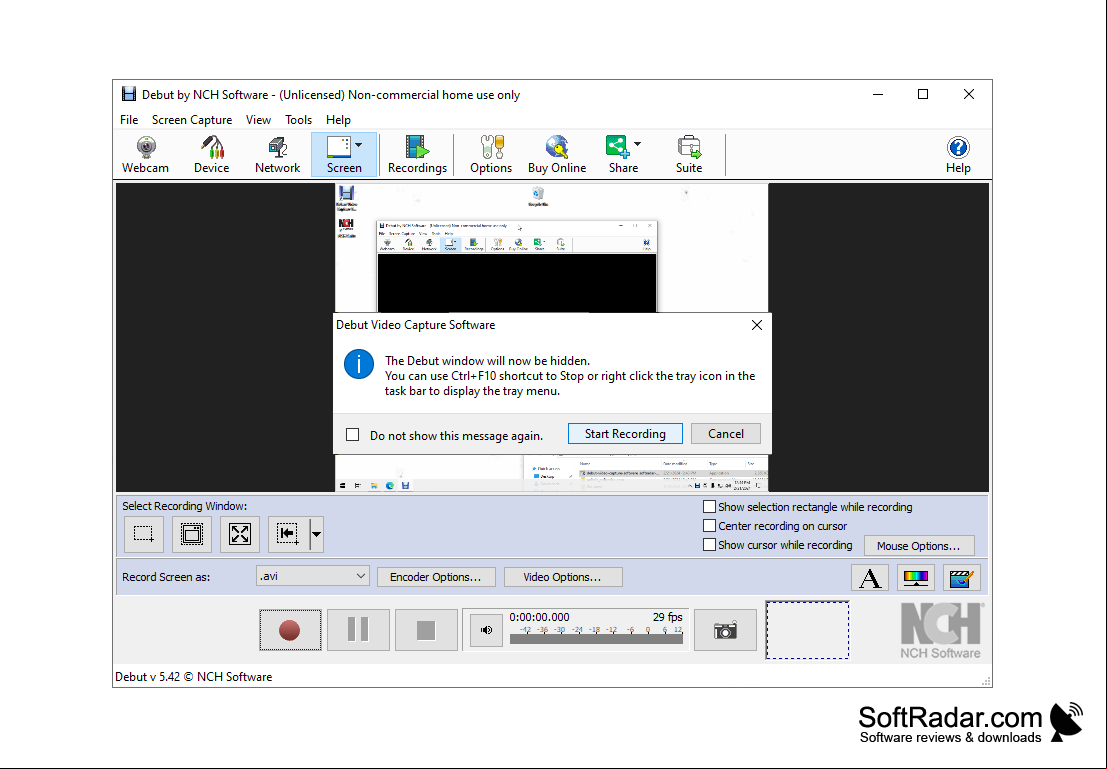Open the color effects tool
Viewport: 1107px width, 769px height.
916,578
